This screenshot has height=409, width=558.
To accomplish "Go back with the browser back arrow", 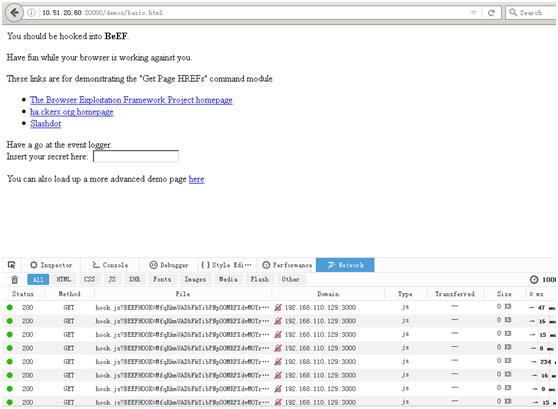I will [x=14, y=13].
